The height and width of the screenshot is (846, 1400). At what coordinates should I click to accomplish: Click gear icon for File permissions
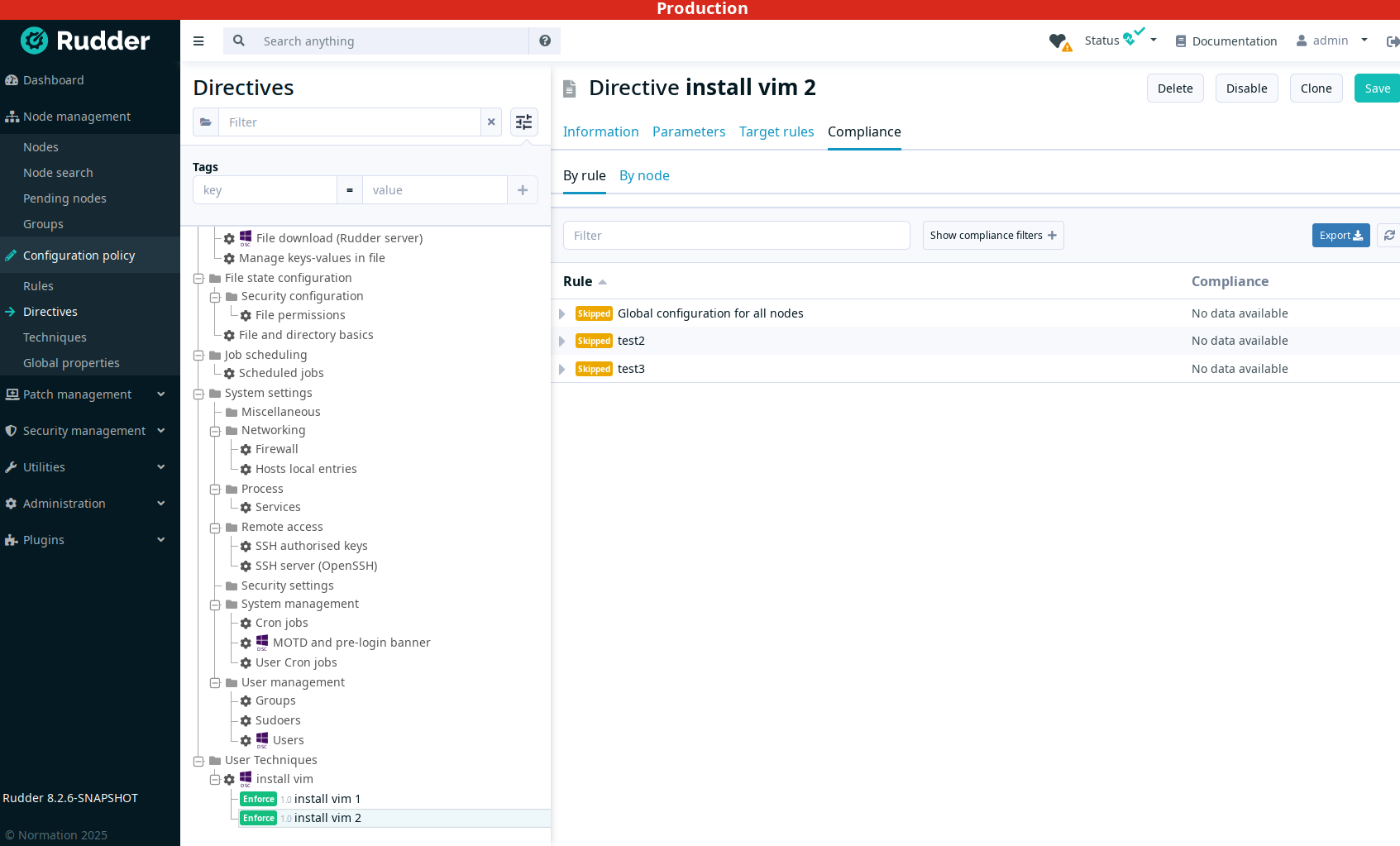[x=246, y=316]
